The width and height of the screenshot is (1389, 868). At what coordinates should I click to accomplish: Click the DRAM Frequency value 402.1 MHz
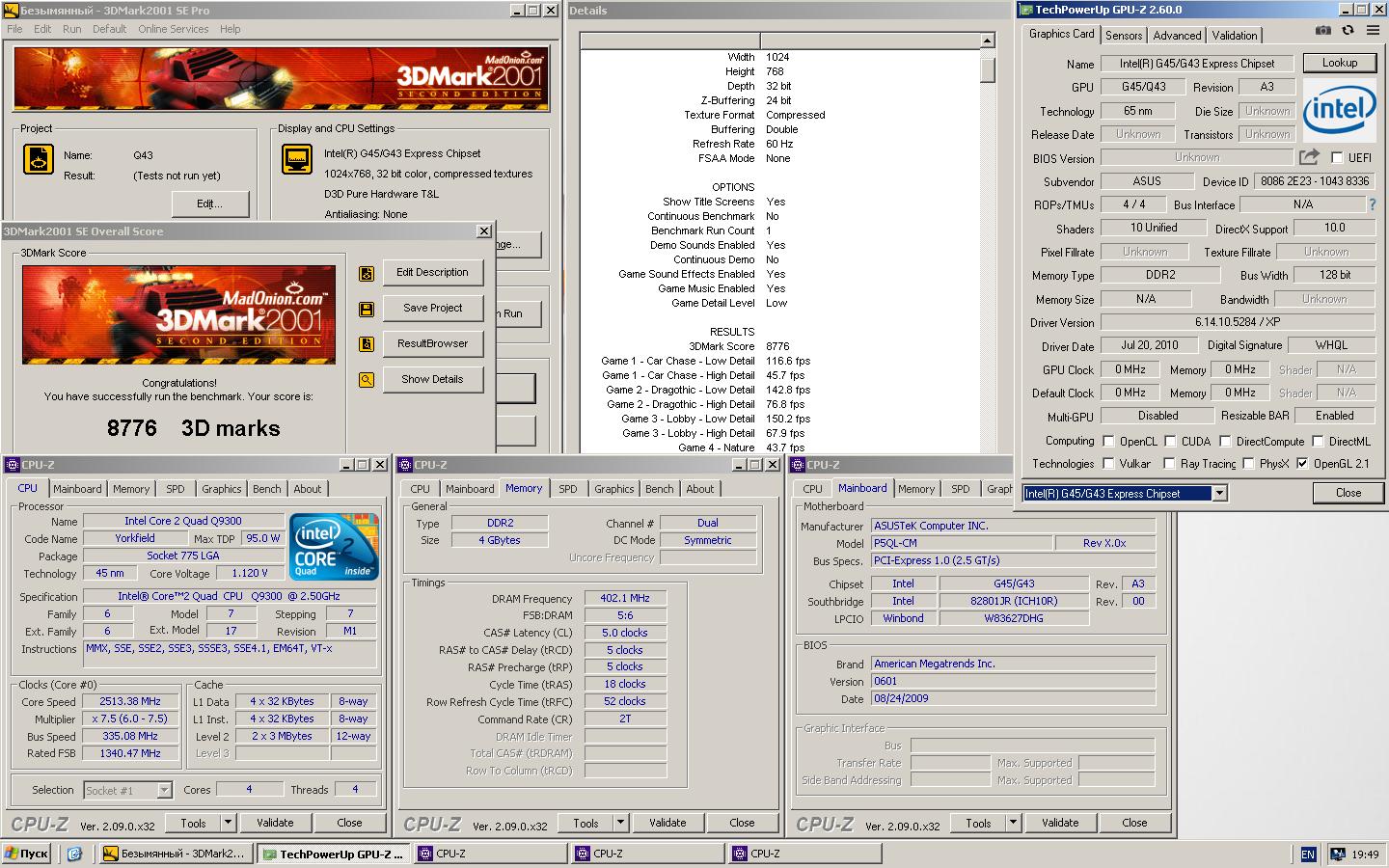click(625, 598)
